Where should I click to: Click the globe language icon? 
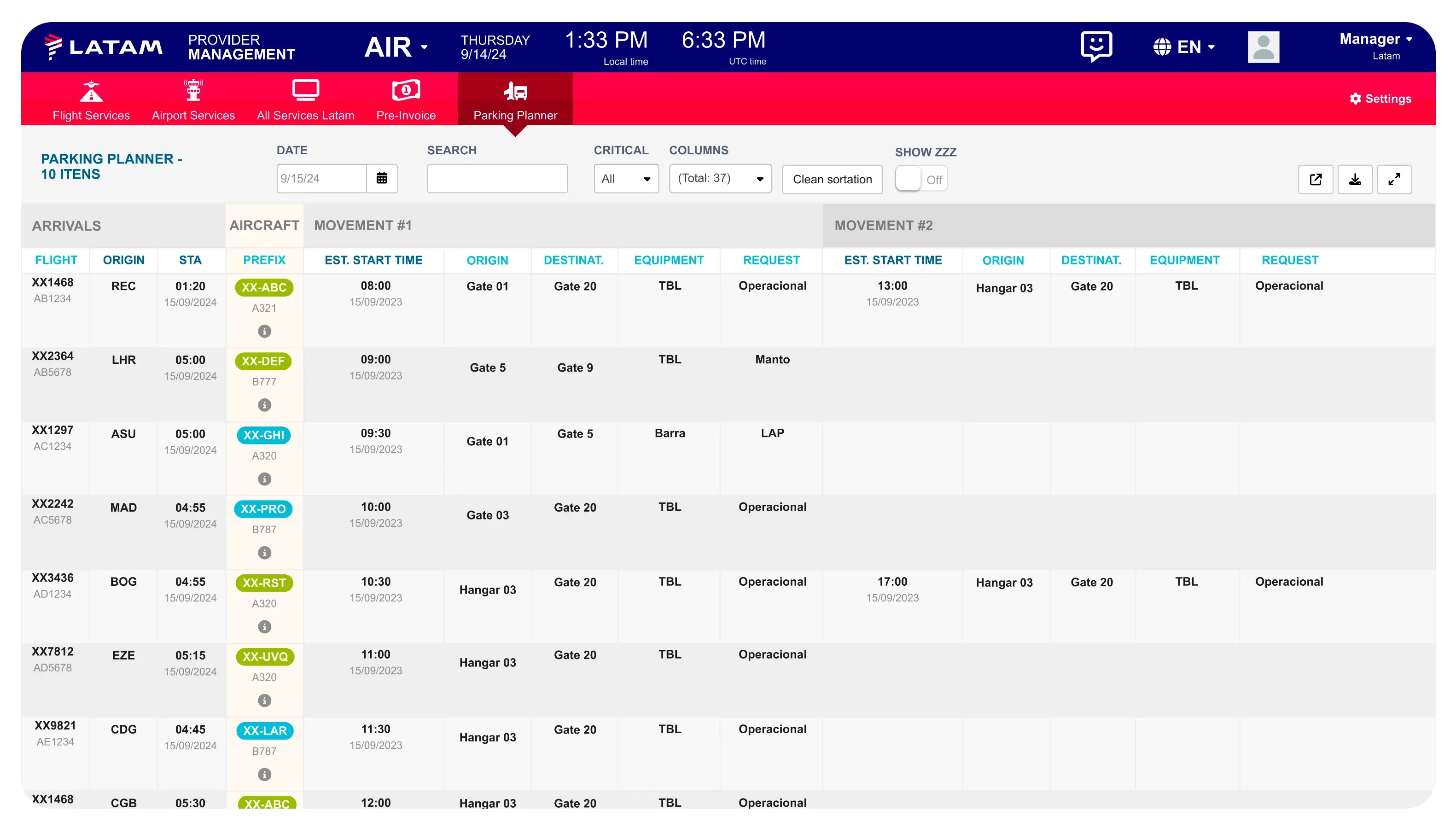1161,47
